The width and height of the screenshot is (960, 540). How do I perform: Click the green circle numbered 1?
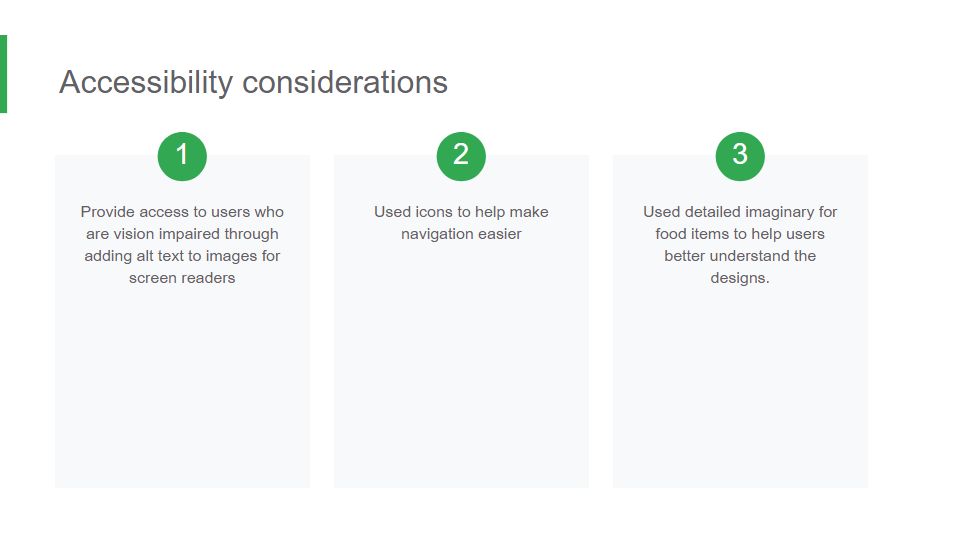pyautogui.click(x=182, y=156)
